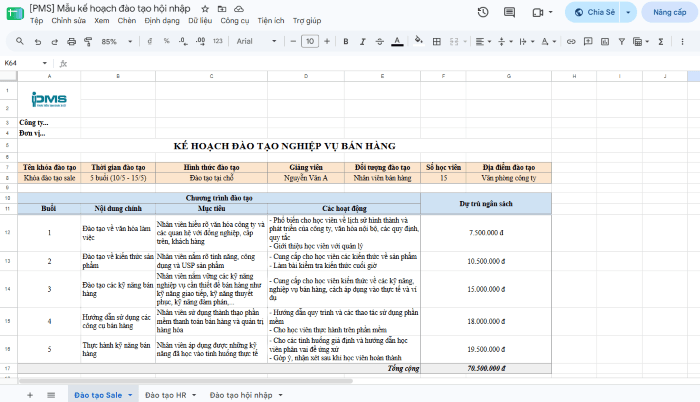Image resolution: width=700 pixels, height=402 pixels.
Task: Insert a comment from toolbar
Action: point(588,42)
